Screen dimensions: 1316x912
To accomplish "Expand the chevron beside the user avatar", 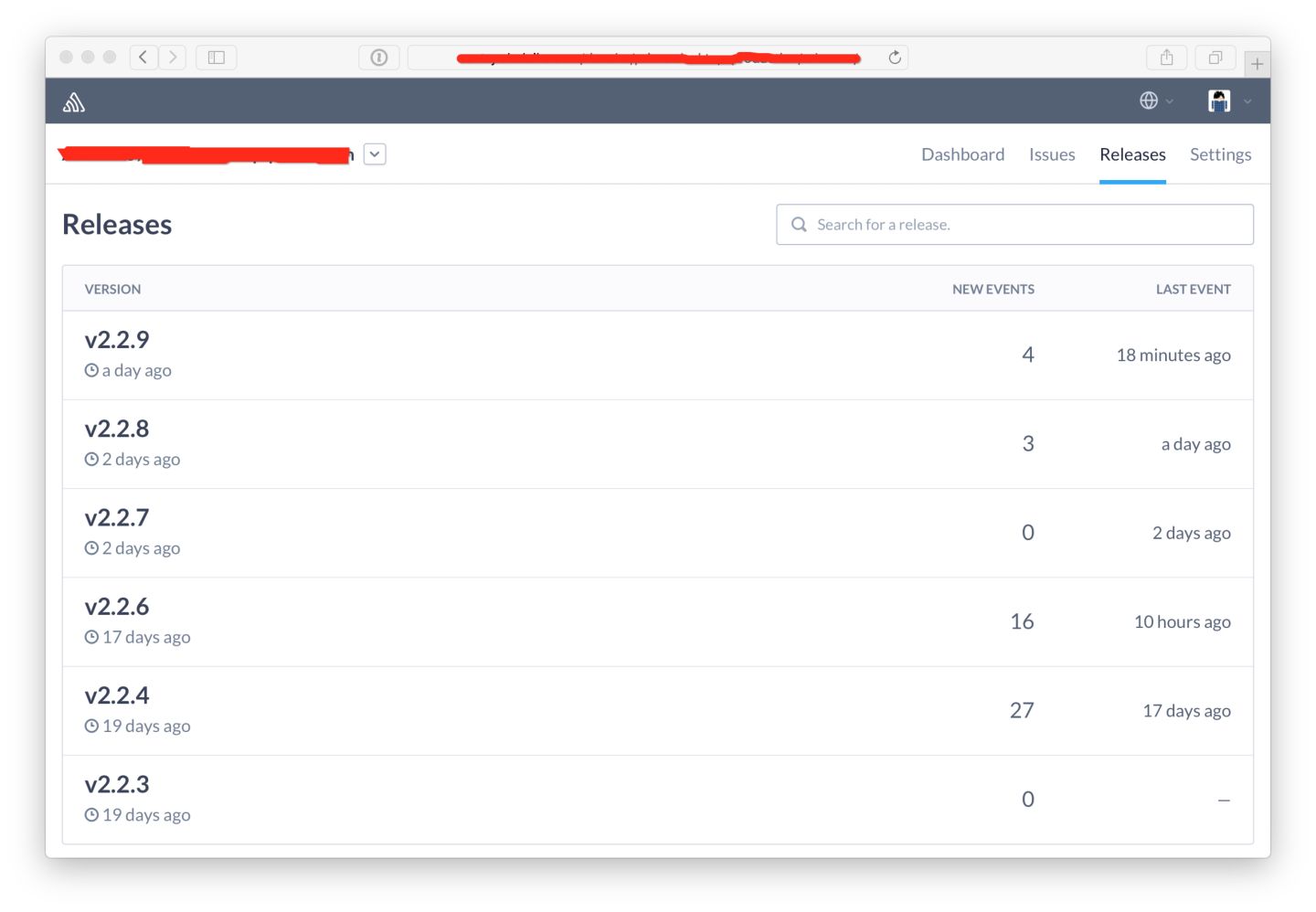I will click(1247, 101).
